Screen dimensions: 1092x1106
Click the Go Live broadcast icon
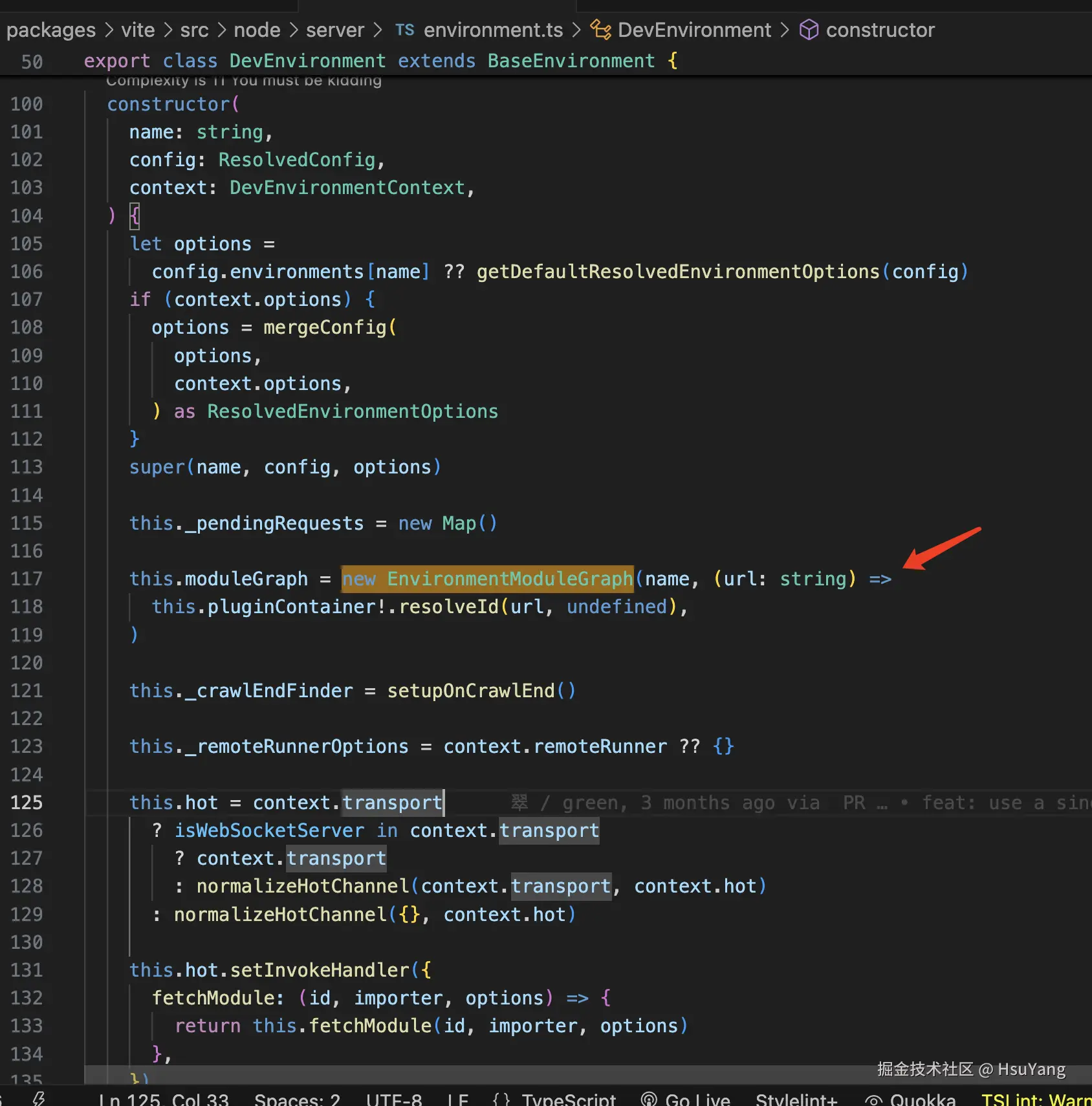[x=649, y=1099]
